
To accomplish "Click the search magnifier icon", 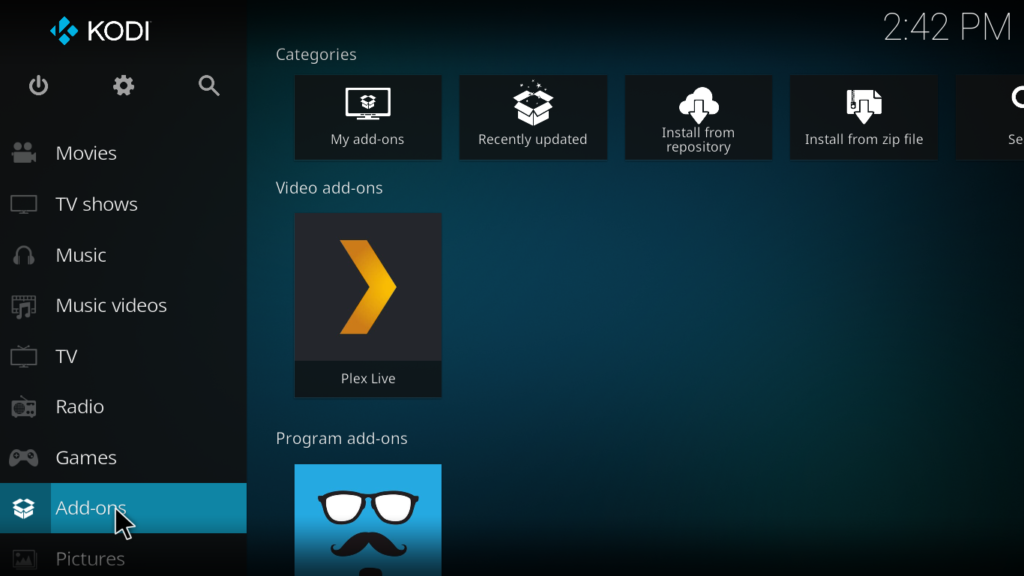I will tap(209, 86).
